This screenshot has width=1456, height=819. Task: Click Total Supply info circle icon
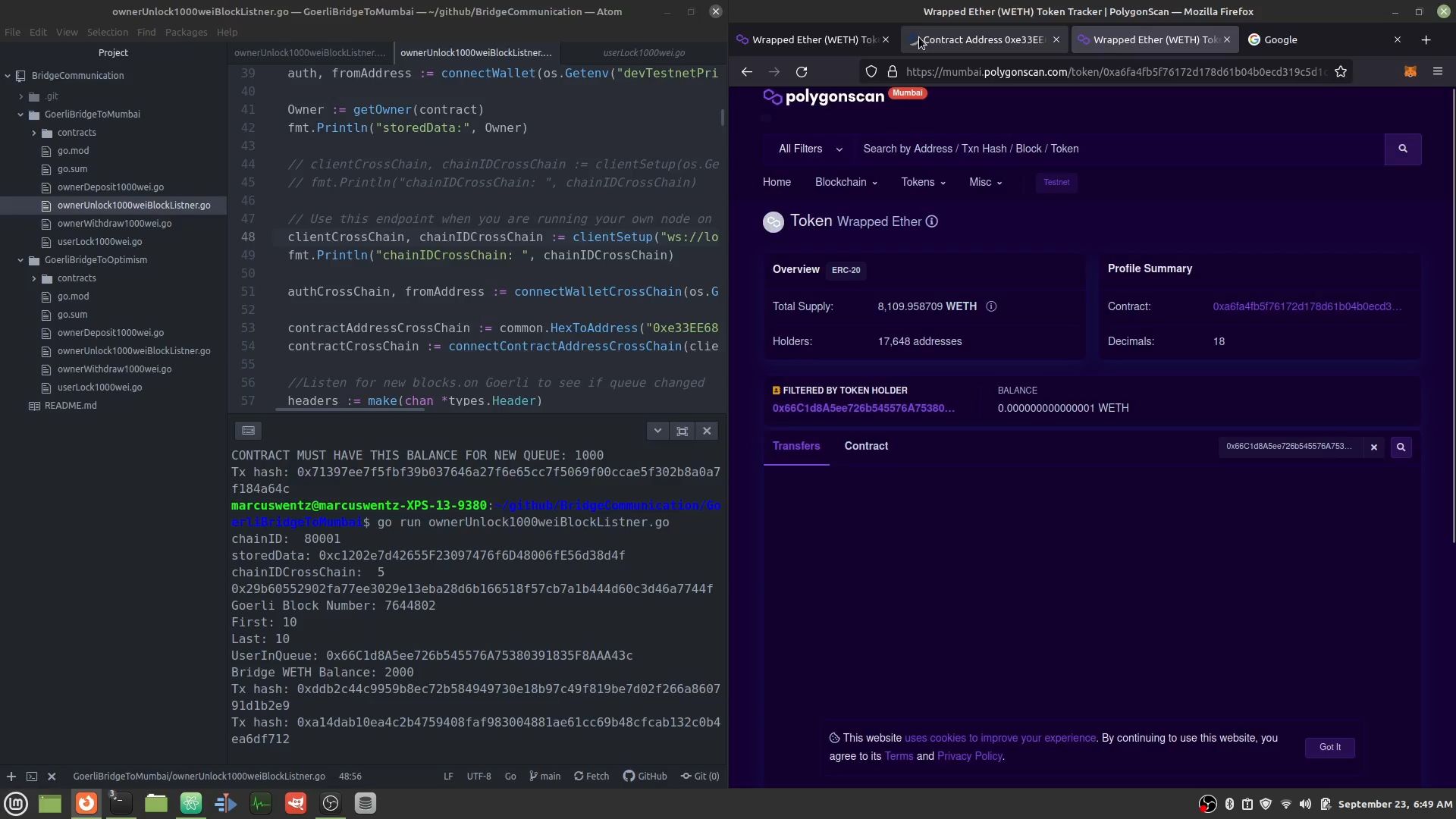[991, 306]
